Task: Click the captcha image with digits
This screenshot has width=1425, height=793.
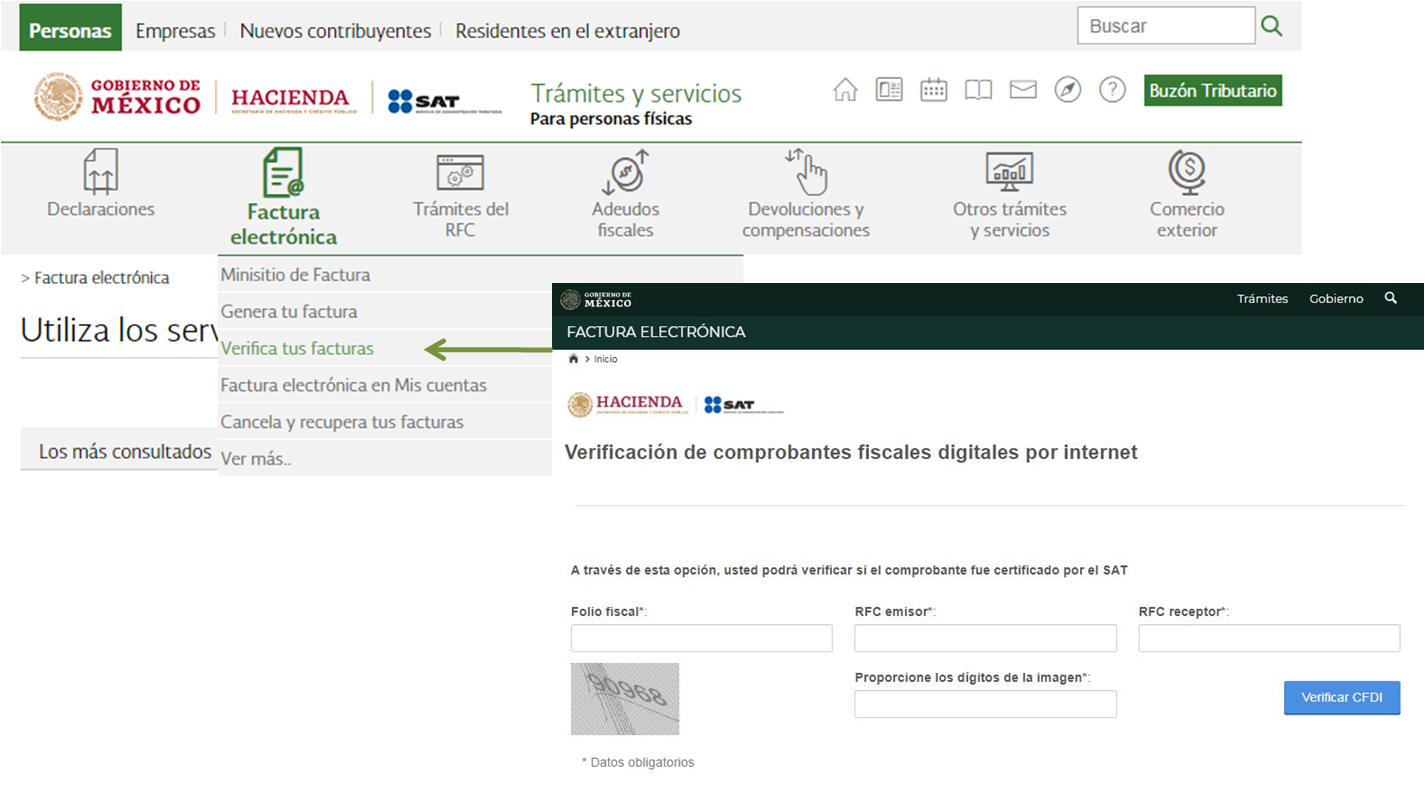Action: tap(625, 698)
